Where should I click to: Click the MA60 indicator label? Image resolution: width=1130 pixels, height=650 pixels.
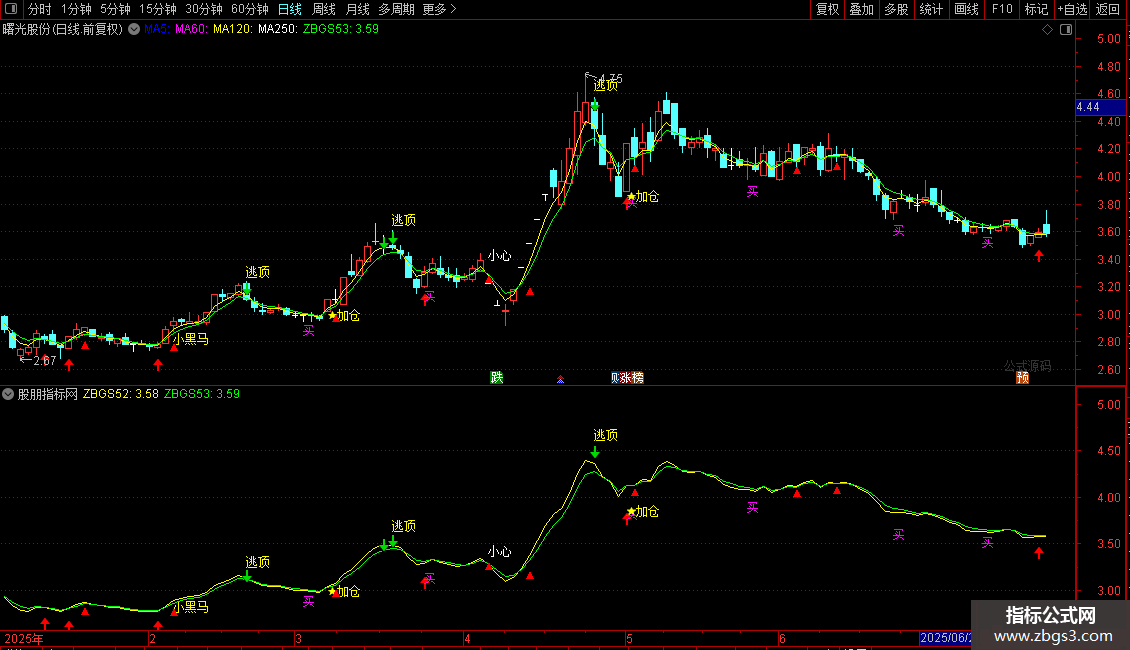191,30
